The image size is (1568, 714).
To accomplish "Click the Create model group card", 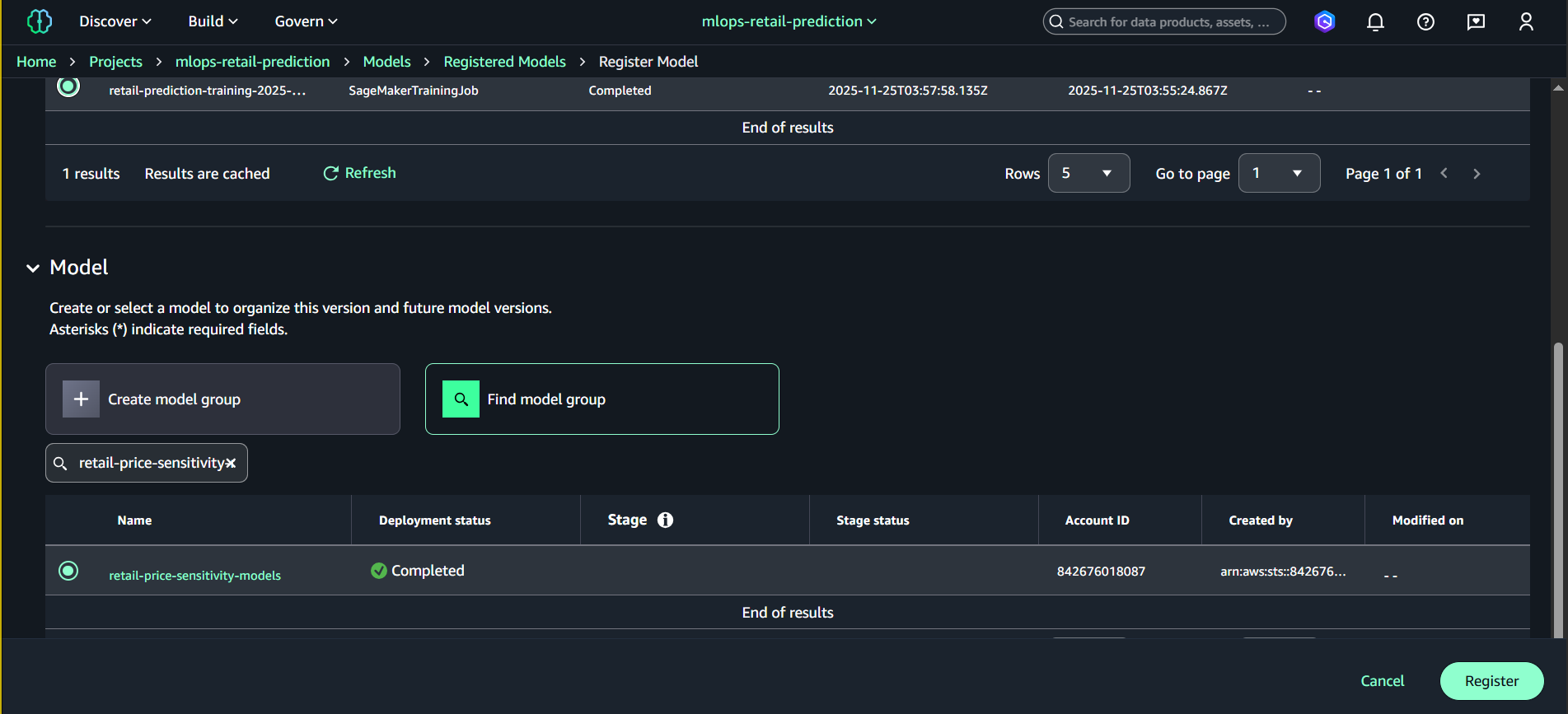I will coord(222,399).
